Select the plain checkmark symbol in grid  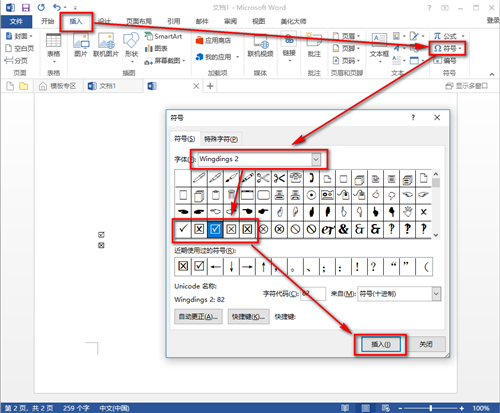point(183,229)
